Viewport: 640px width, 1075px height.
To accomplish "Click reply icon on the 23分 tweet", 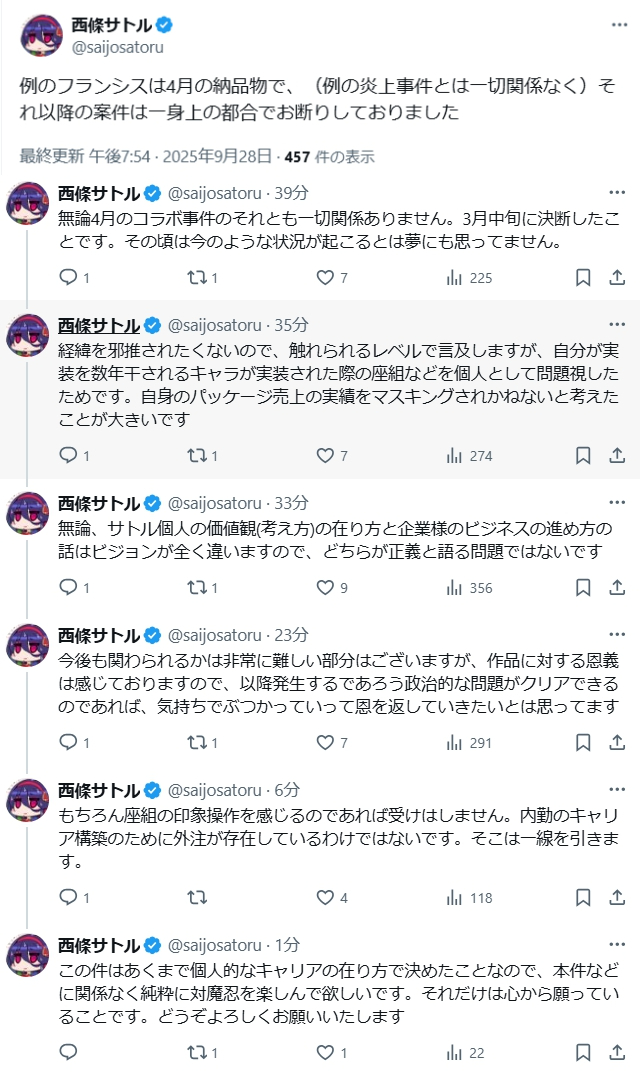I will coord(68,742).
